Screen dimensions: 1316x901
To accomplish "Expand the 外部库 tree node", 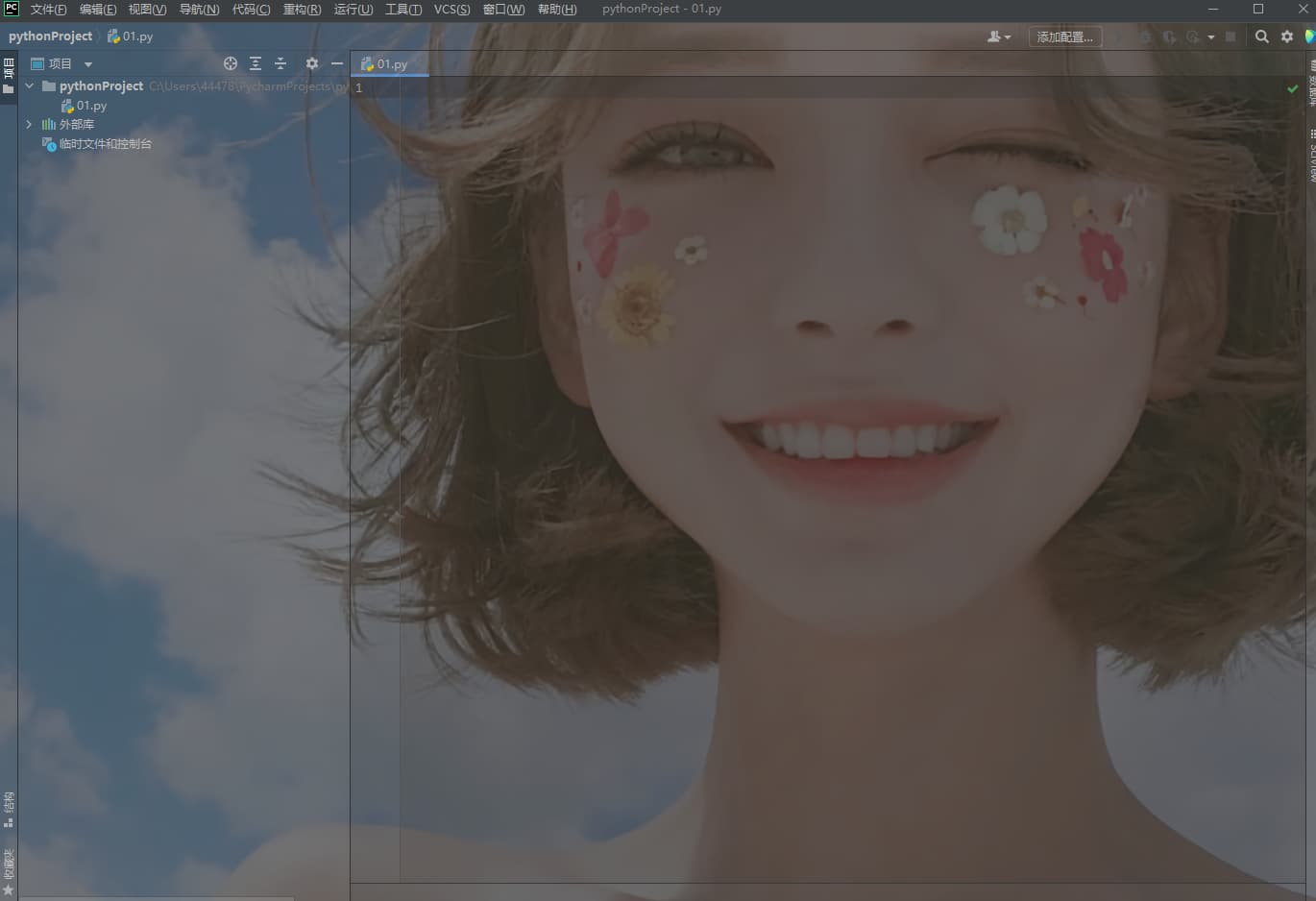I will click(30, 125).
